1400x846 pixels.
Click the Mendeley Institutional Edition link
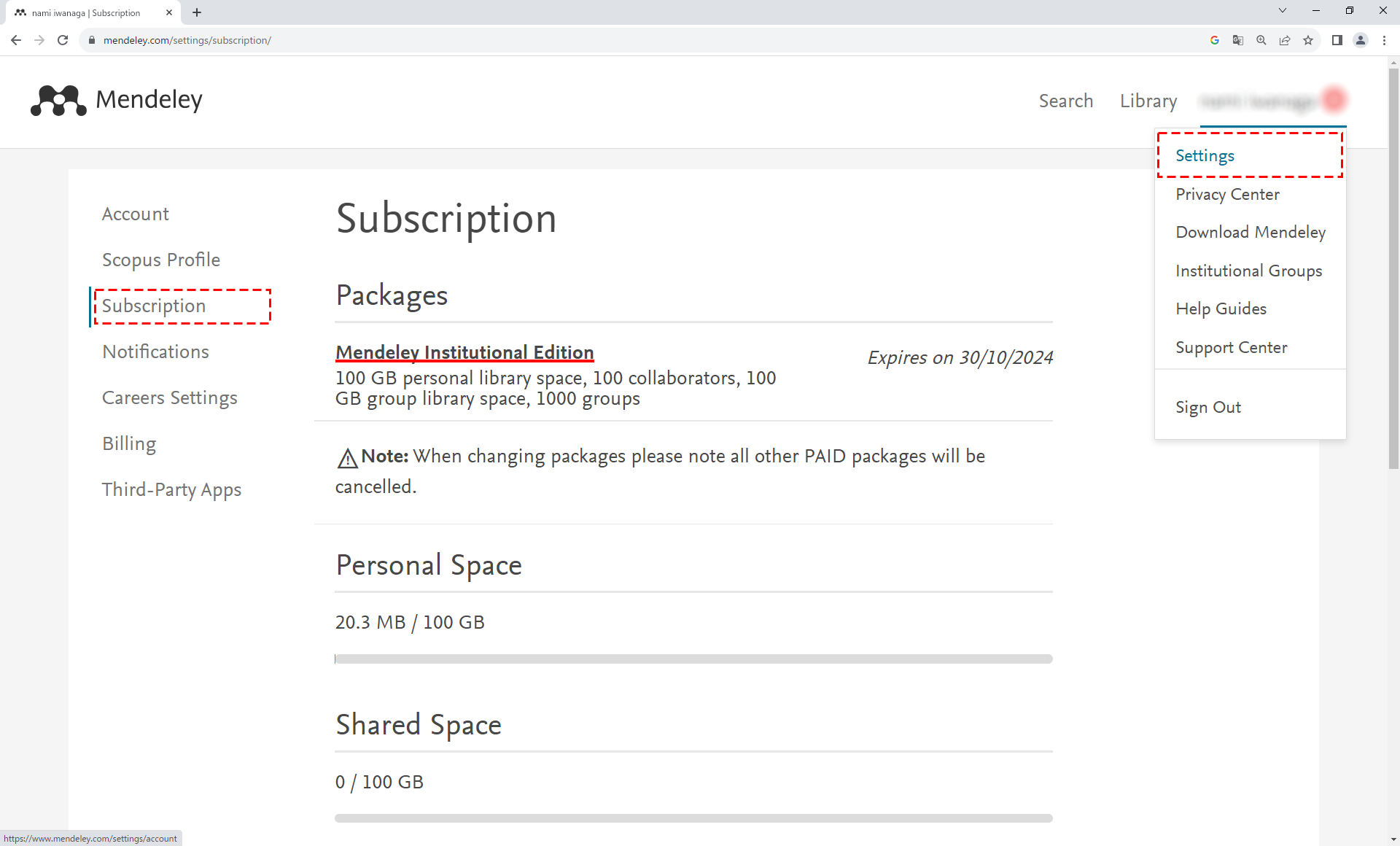pos(464,352)
